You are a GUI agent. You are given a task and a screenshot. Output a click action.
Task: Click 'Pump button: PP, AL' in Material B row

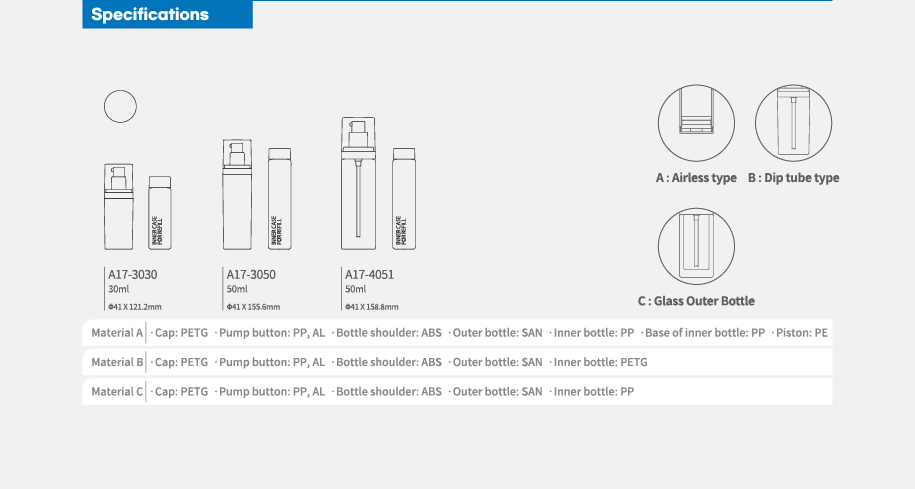coord(270,362)
